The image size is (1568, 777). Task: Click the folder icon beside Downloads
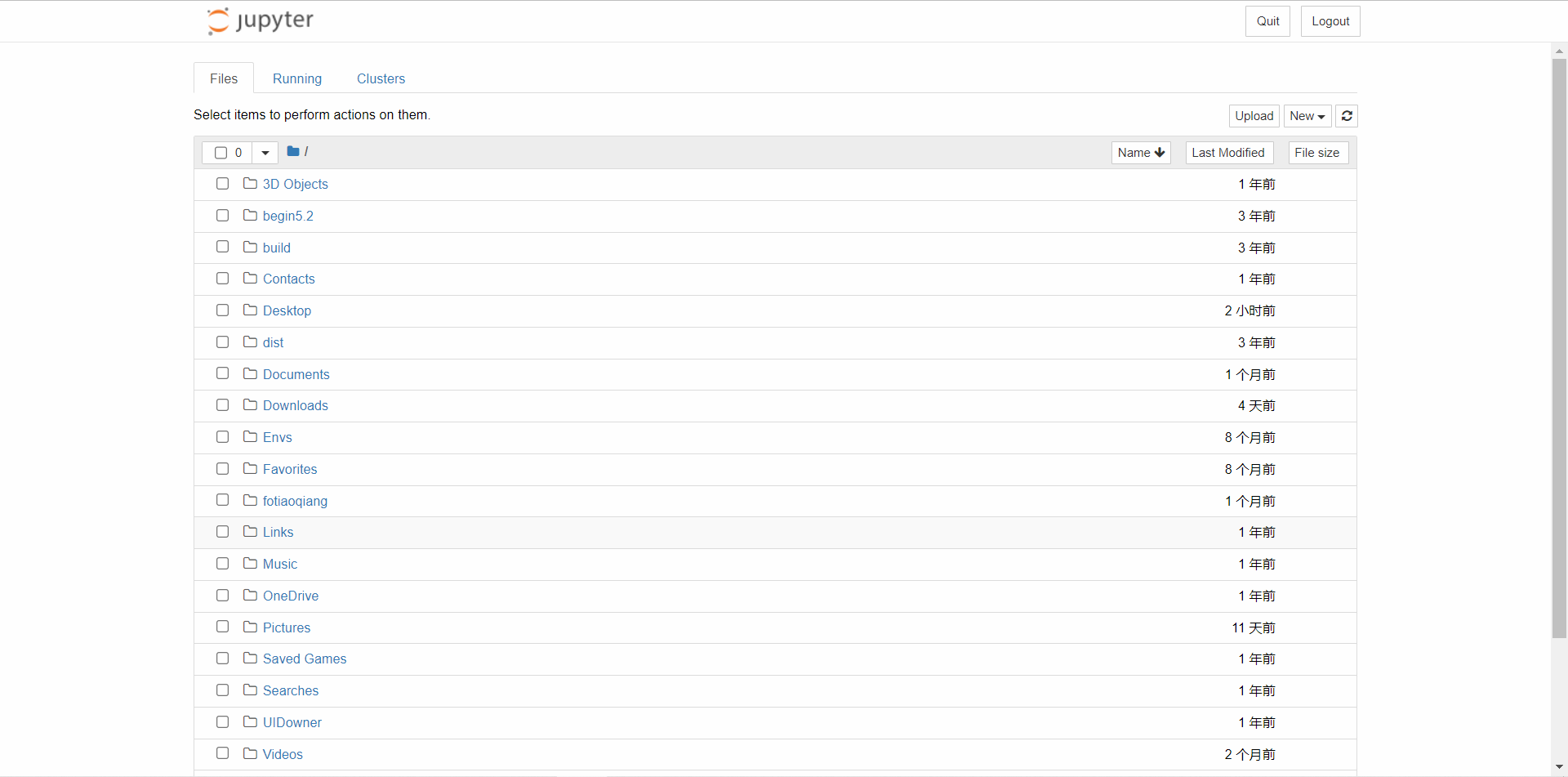pyautogui.click(x=250, y=405)
